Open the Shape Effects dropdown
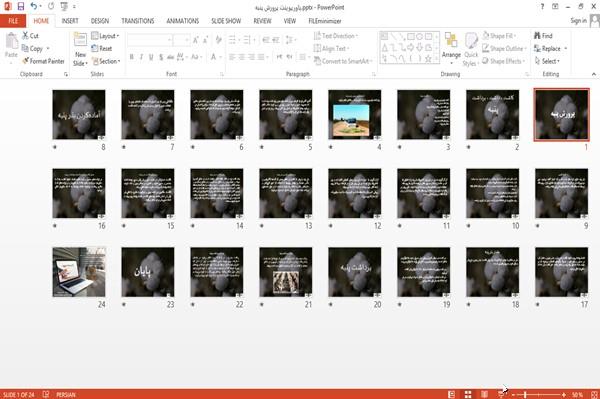The width and height of the screenshot is (600, 399). point(503,61)
